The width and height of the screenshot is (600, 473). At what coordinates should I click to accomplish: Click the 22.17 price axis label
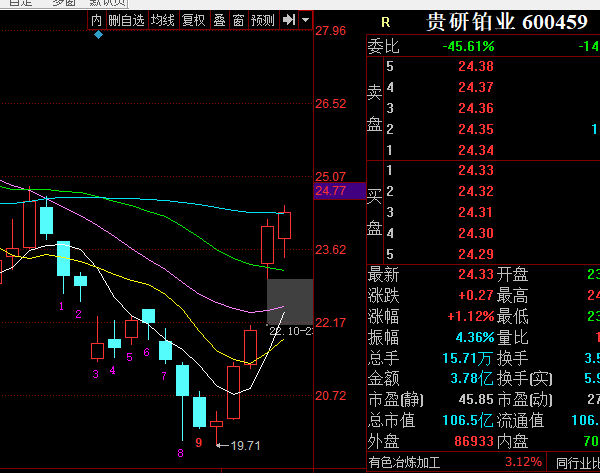331,323
